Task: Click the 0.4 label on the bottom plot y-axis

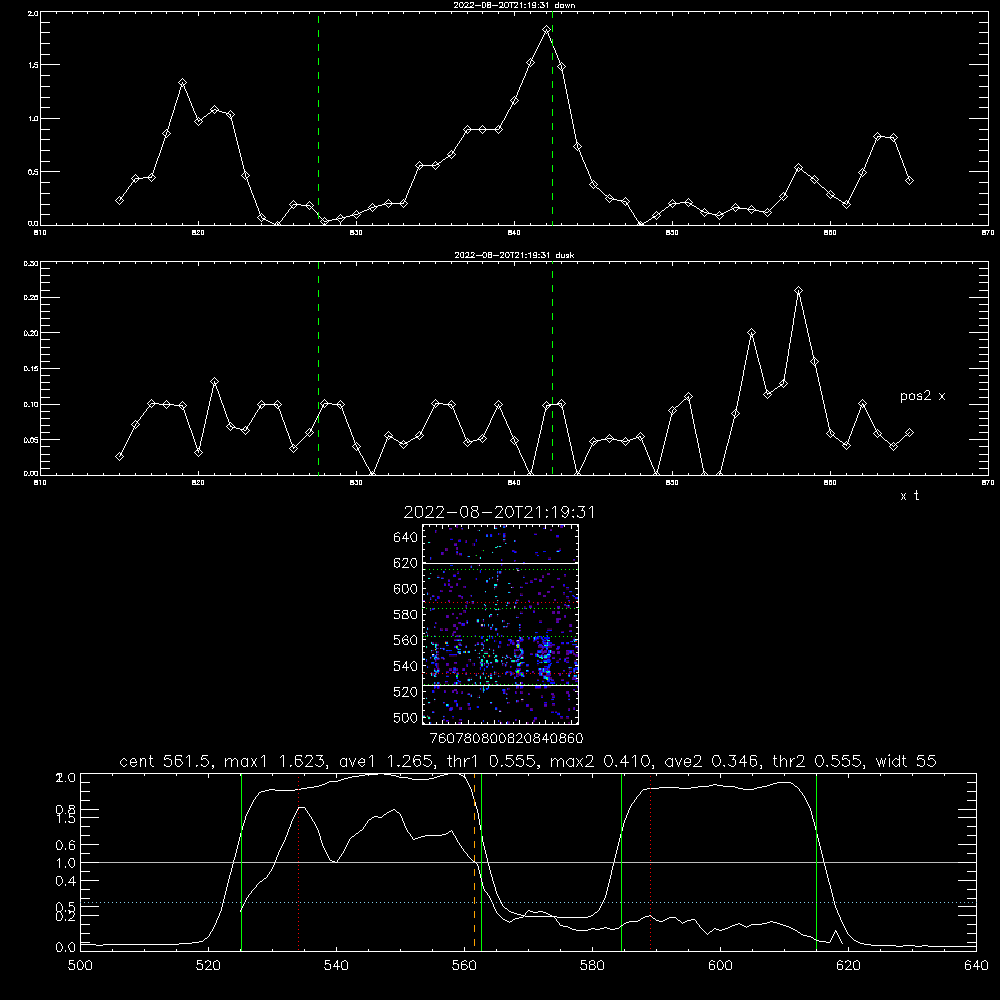Action: click(66, 881)
